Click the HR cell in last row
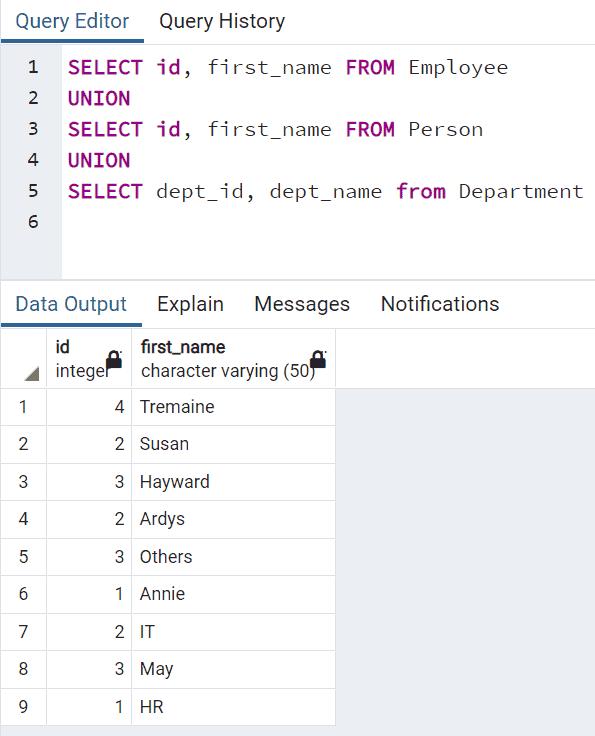This screenshot has width=595, height=736. (234, 707)
